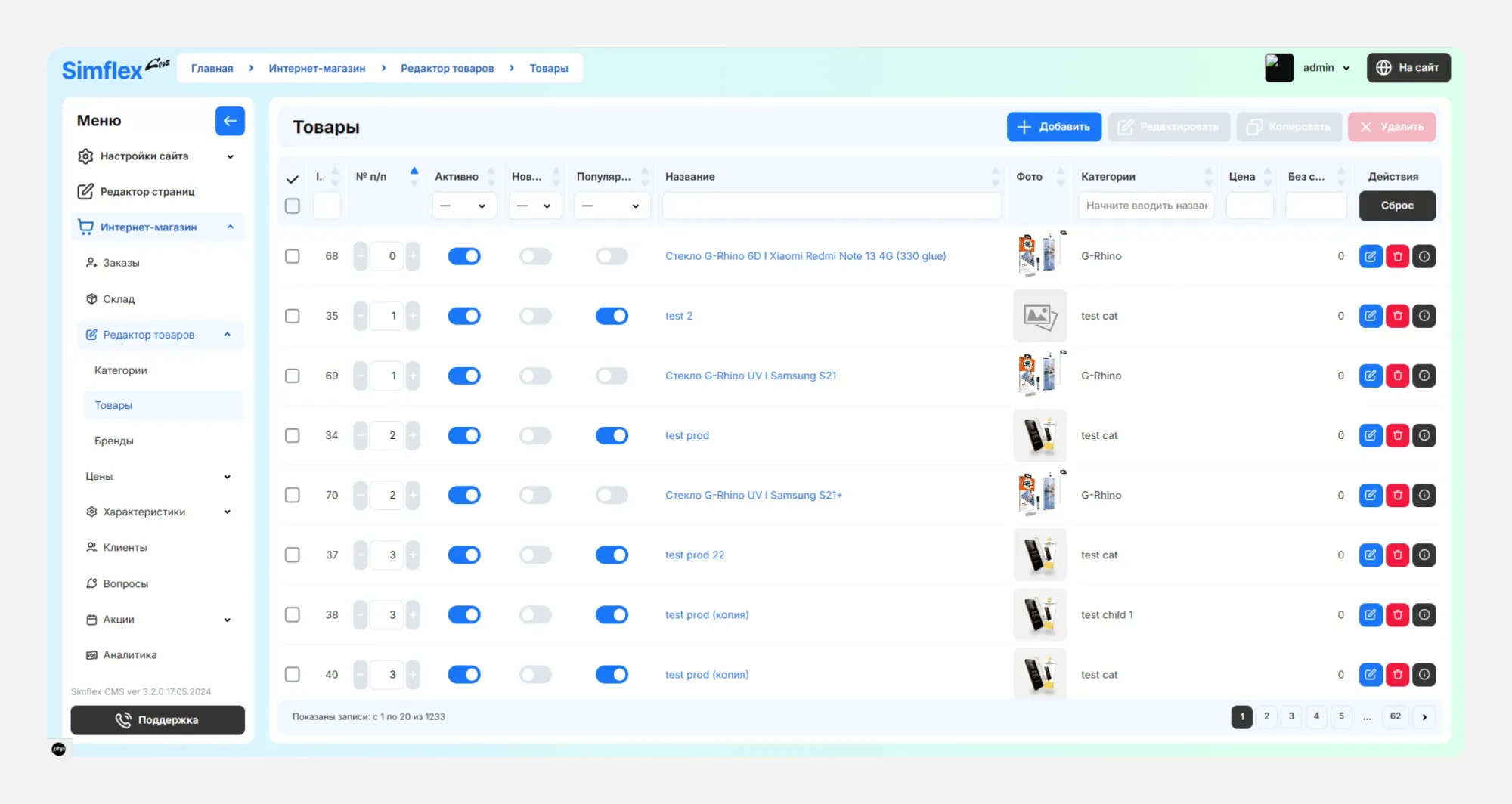The image size is (1512, 804).
Task: Collapse the menu with the arrow button
Action: point(230,121)
